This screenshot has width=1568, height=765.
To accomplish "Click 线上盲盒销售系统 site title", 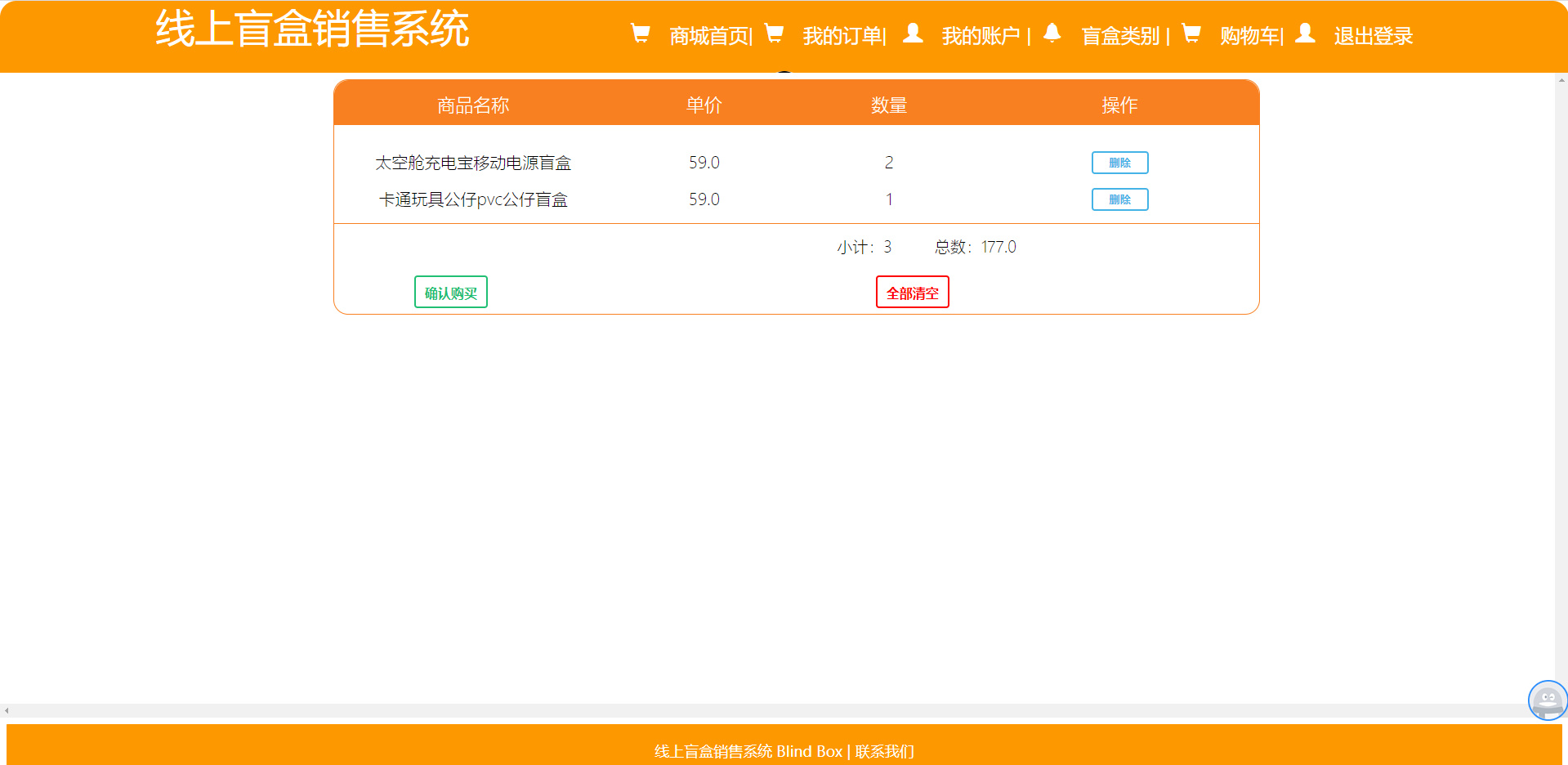I will (312, 29).
